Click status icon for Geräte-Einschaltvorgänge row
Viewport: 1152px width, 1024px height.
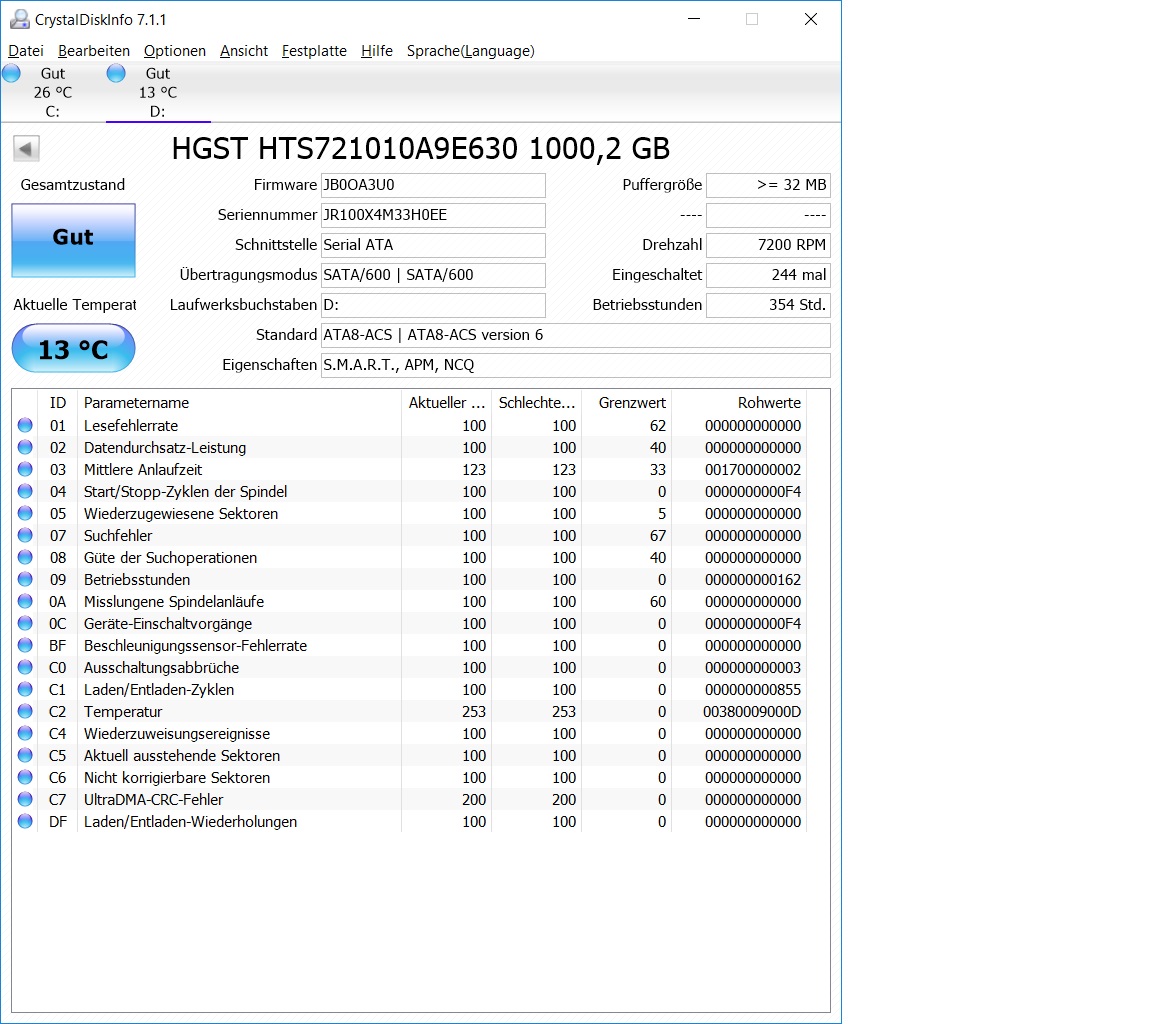pyautogui.click(x=25, y=624)
